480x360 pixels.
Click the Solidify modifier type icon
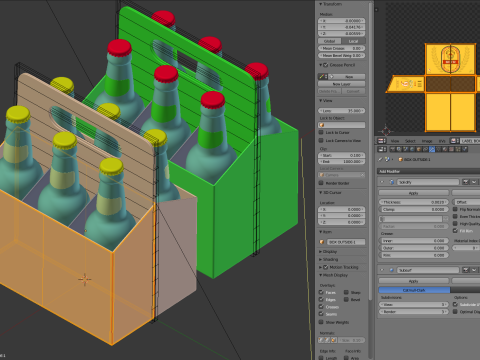(392, 182)
